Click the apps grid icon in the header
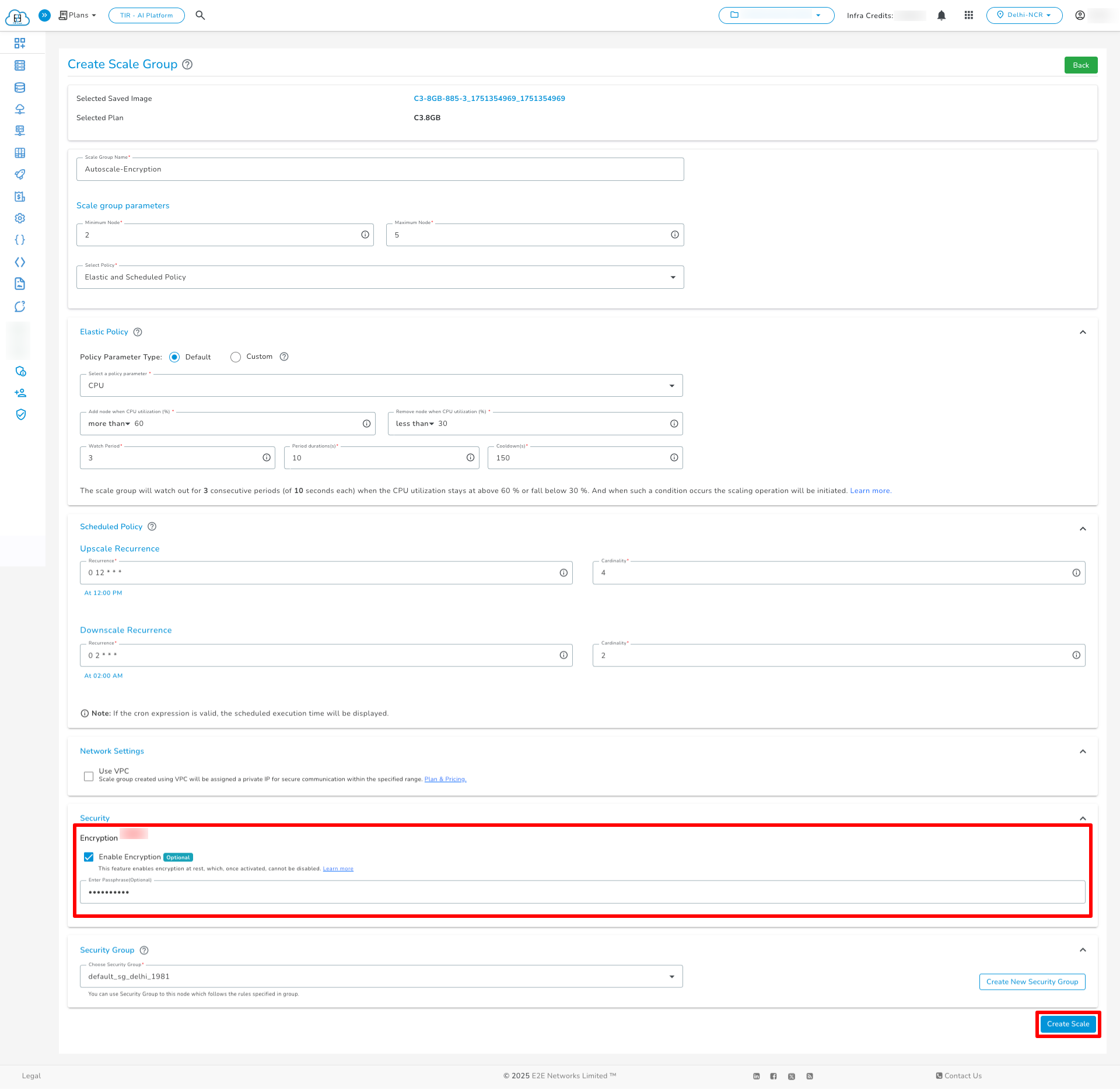The height and width of the screenshot is (1090, 1120). [968, 15]
